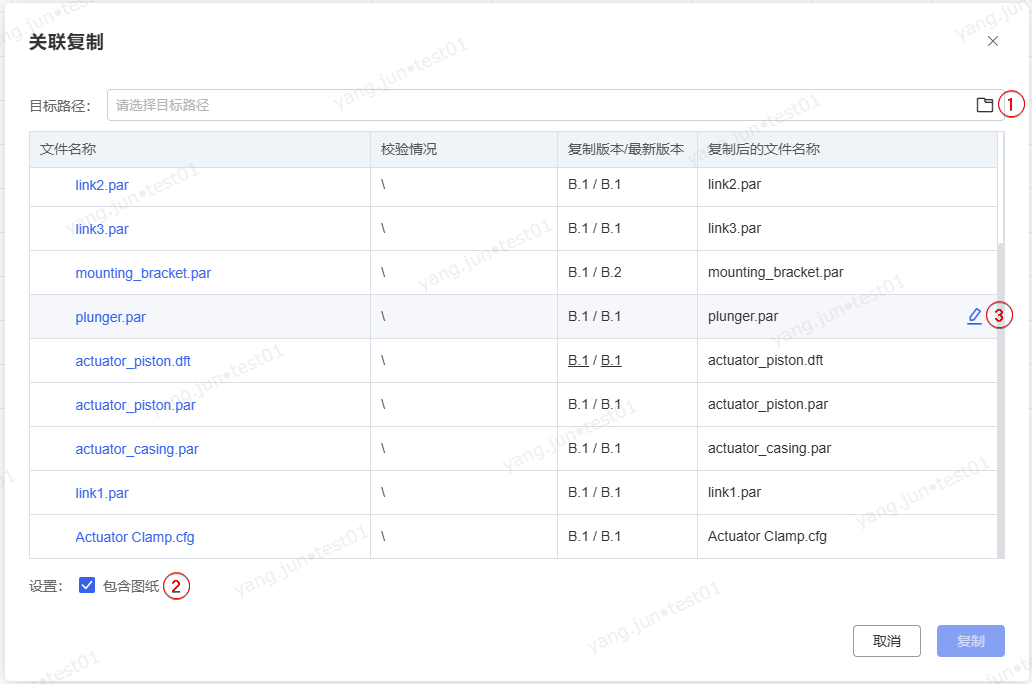Open plunger.par file link
Screen dimensions: 1032x684
110,317
